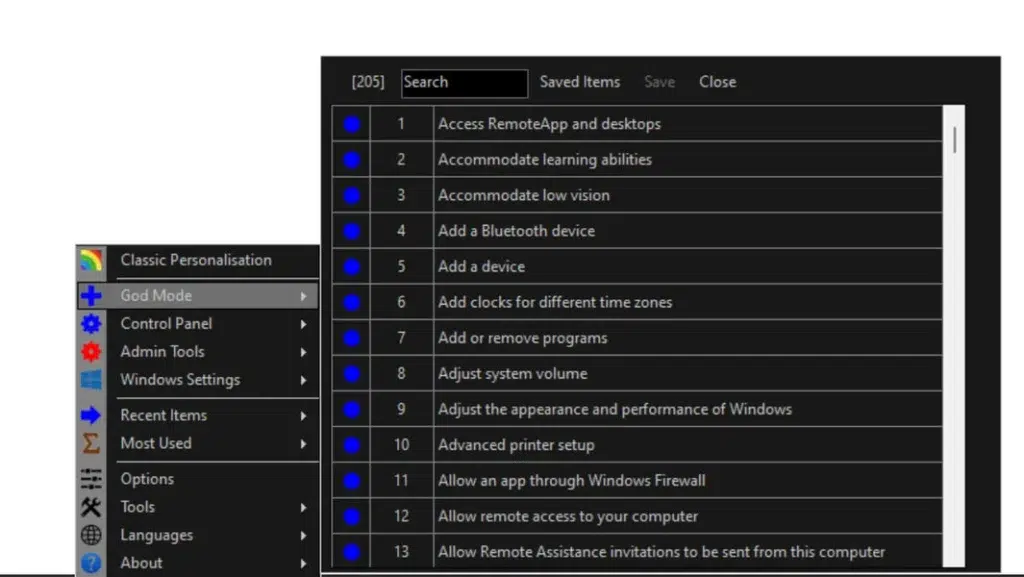This screenshot has width=1024, height=577.
Task: Open Allow Remote Assistance invitations entry
Action: coord(662,552)
